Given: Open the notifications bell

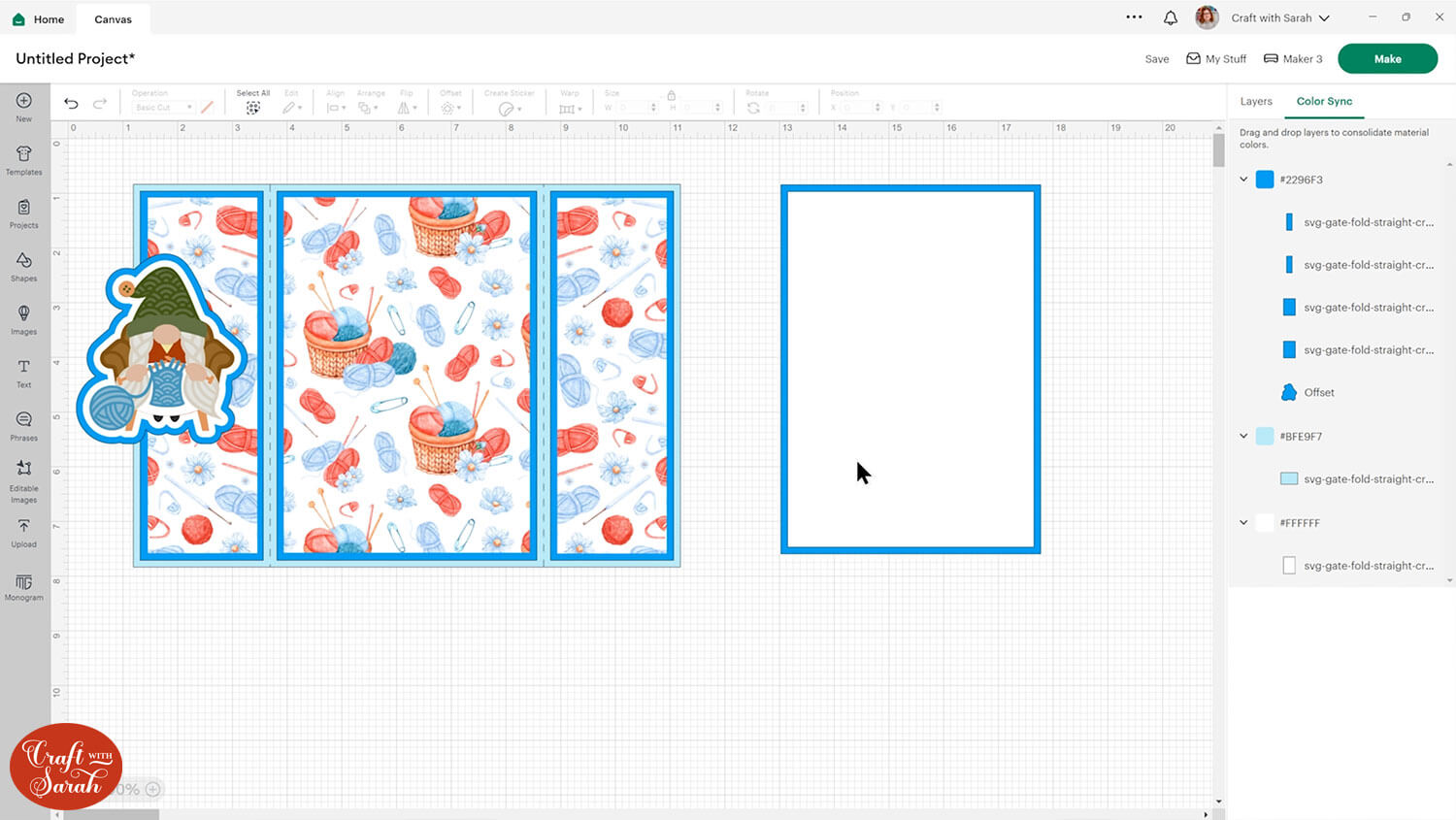Looking at the screenshot, I should point(1171,17).
